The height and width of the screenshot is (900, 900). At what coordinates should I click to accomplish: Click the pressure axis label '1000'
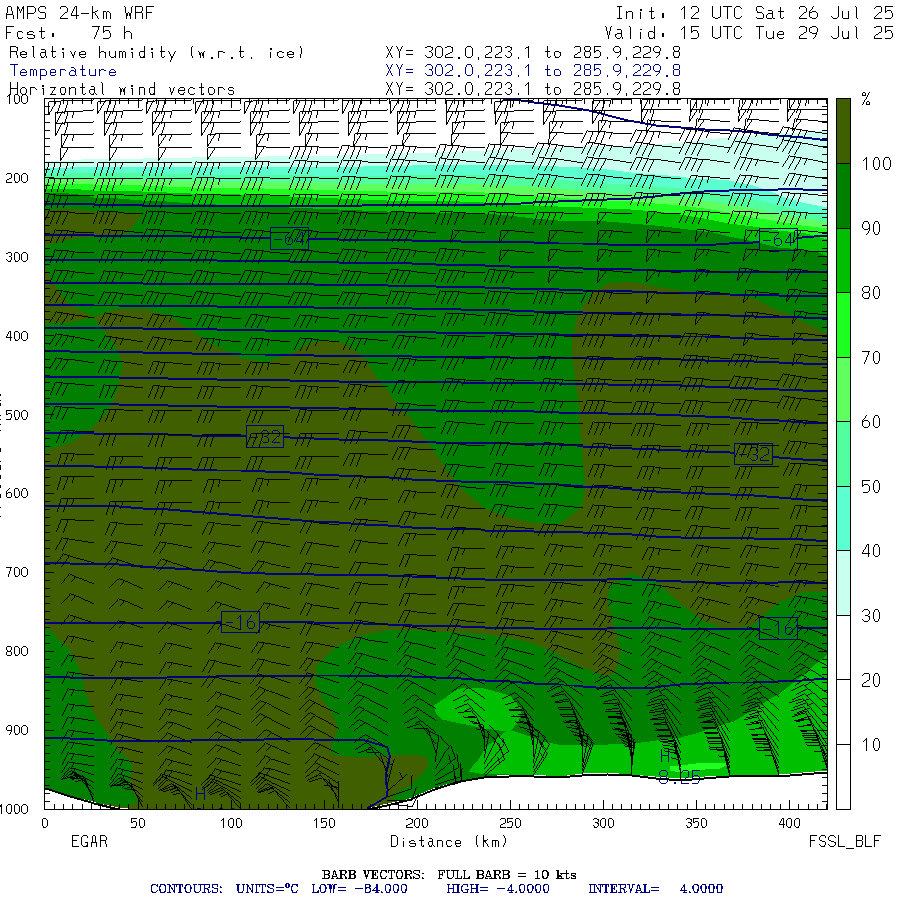14,809
